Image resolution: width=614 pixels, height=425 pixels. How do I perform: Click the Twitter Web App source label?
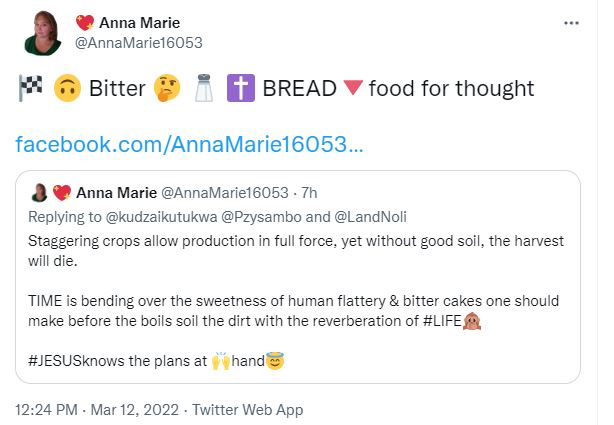pos(247,409)
